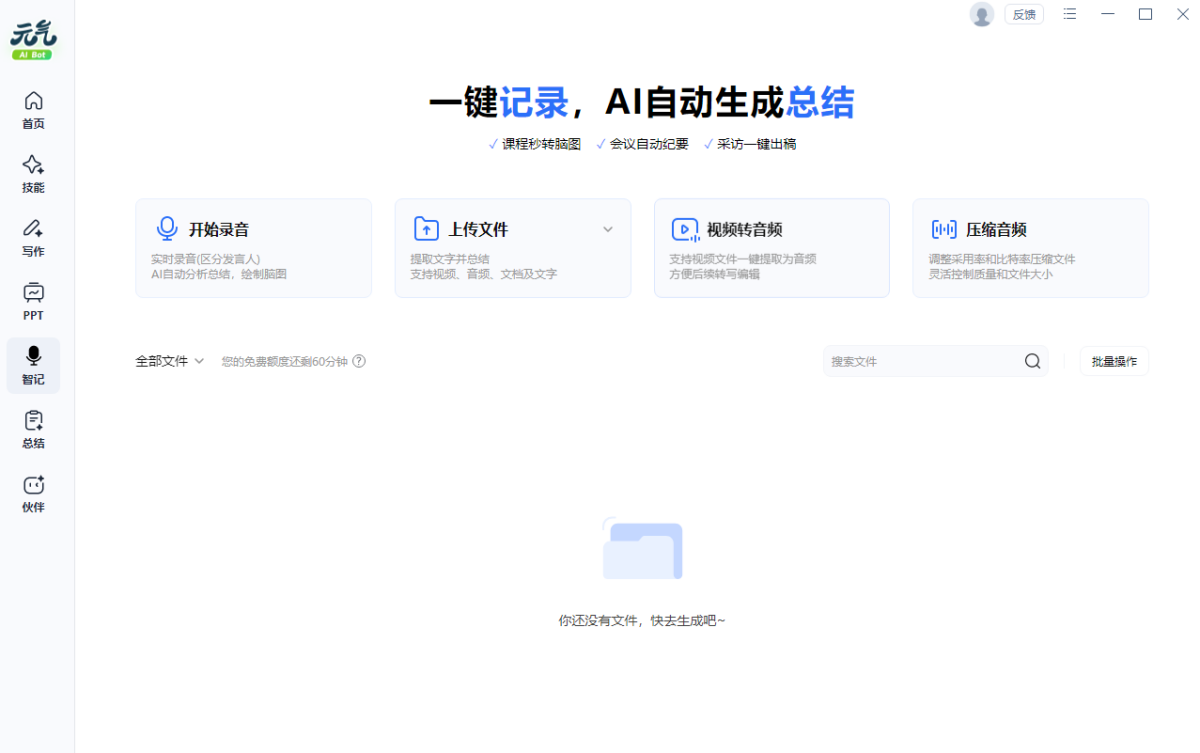点击批量操作按钮
The height and width of the screenshot is (753, 1200).
(x=1113, y=361)
